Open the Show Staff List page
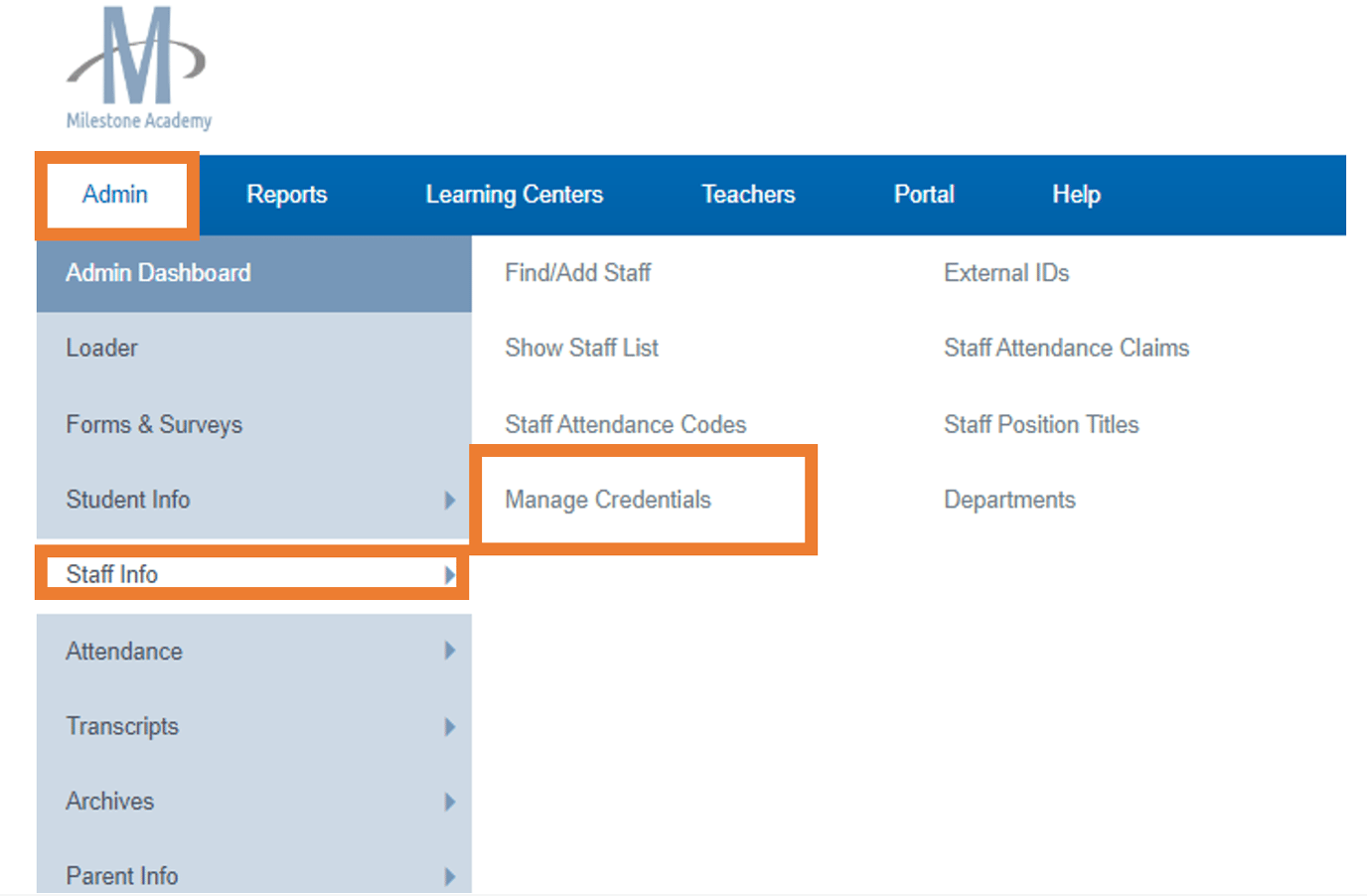The image size is (1367, 896). point(581,348)
